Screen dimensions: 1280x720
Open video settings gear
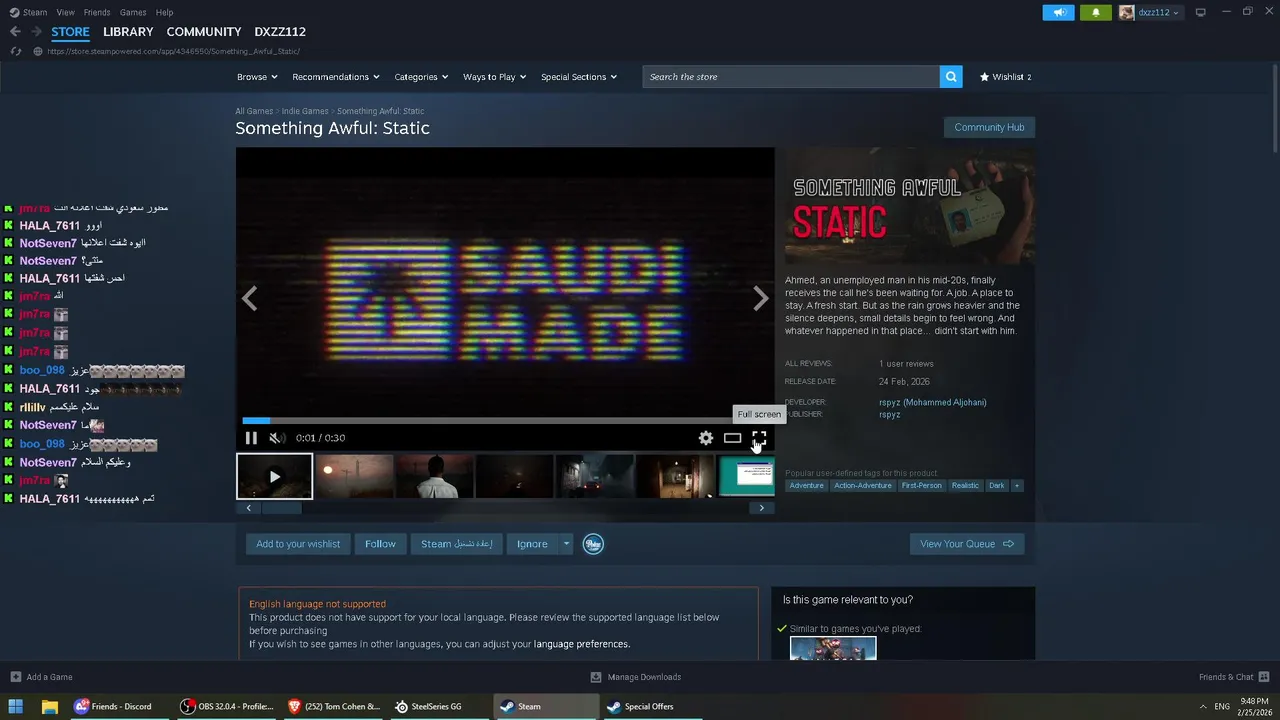pyautogui.click(x=706, y=438)
